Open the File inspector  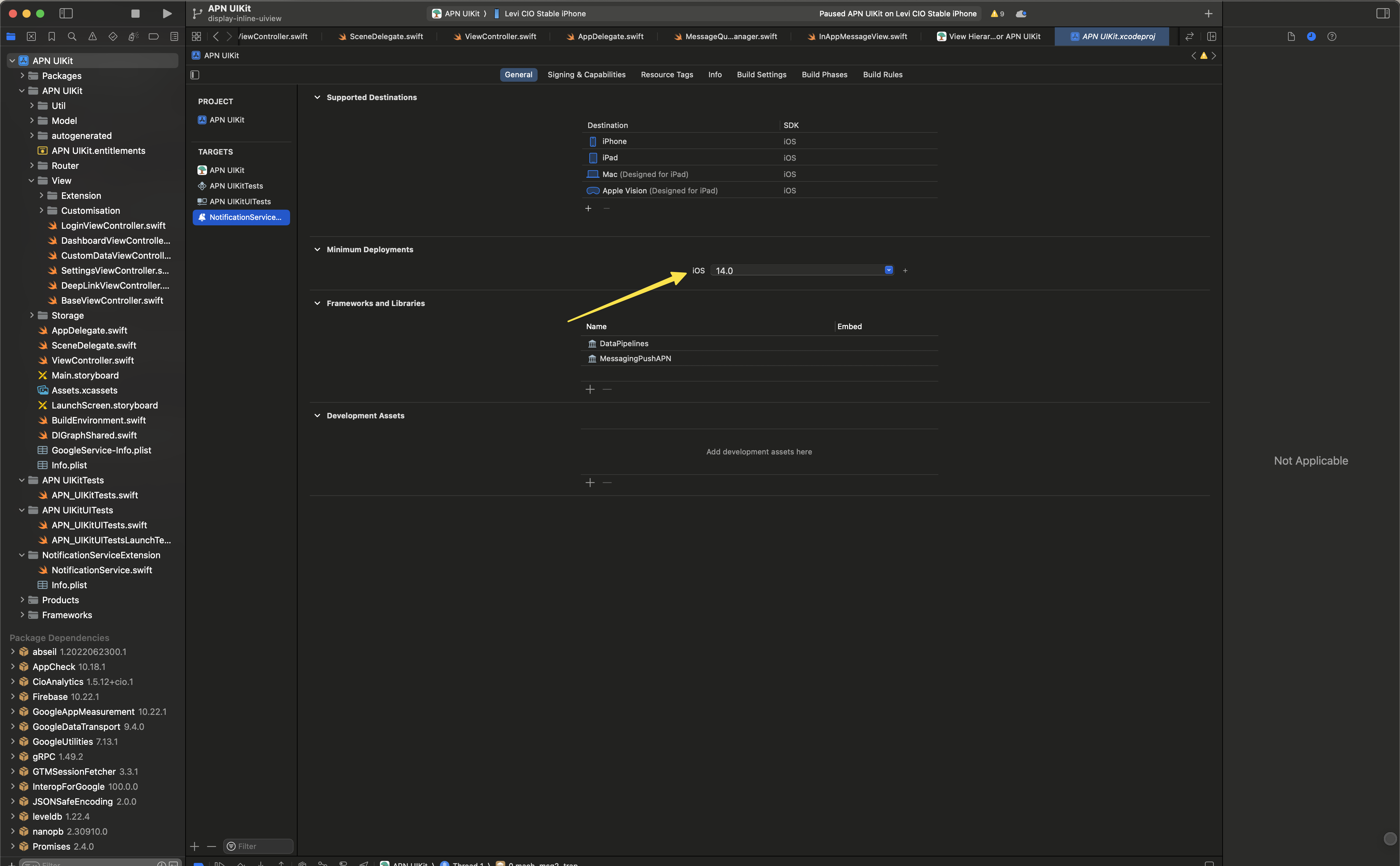pos(1291,36)
